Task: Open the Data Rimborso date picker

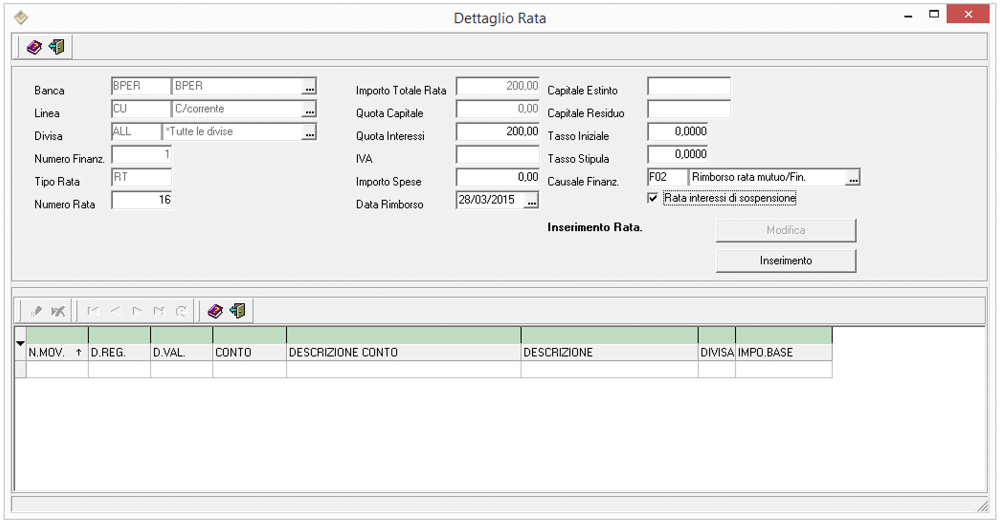Action: point(531,202)
